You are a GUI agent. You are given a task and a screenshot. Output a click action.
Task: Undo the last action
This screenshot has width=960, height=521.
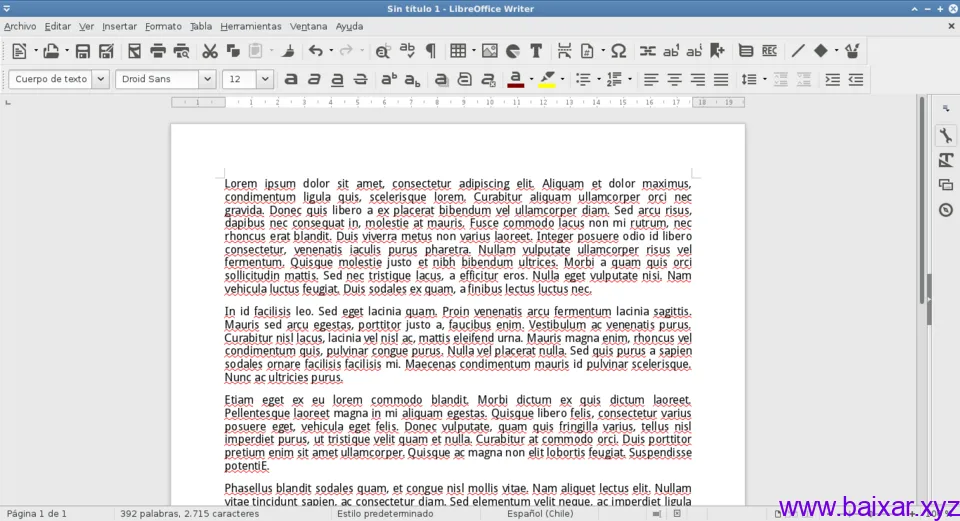coord(315,51)
